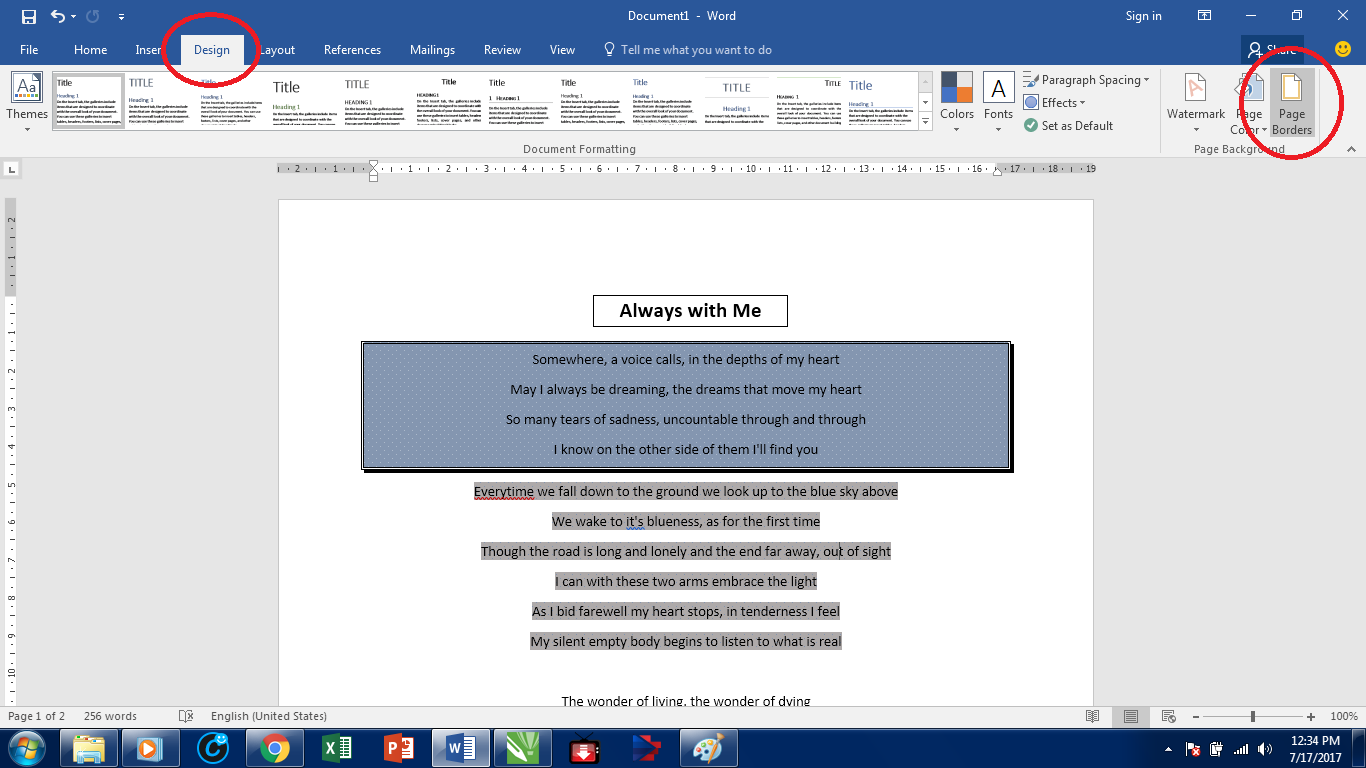This screenshot has height=768, width=1366.
Task: Expand the style set gallery
Action: (x=924, y=120)
